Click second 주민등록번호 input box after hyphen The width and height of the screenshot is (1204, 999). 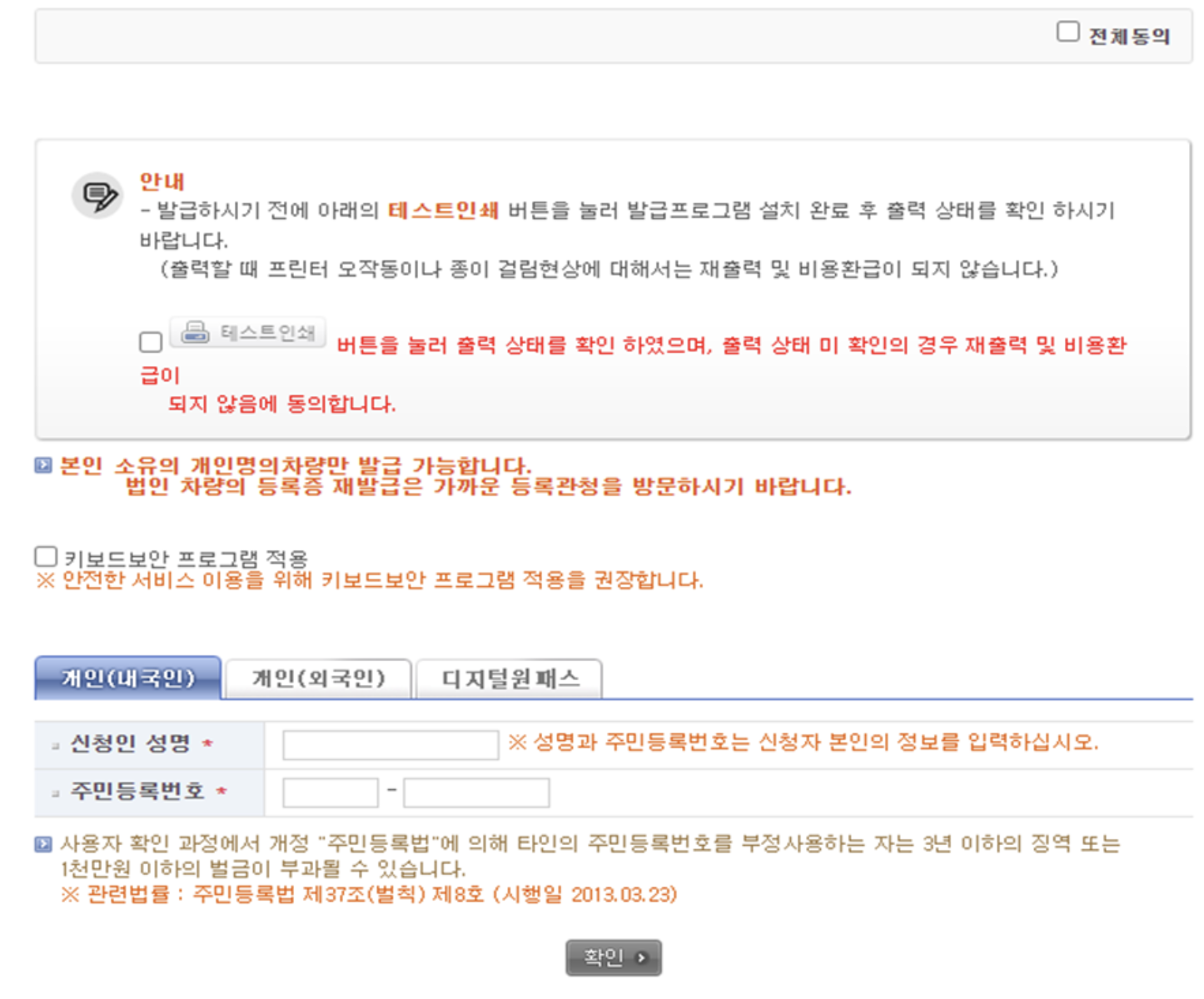(475, 793)
